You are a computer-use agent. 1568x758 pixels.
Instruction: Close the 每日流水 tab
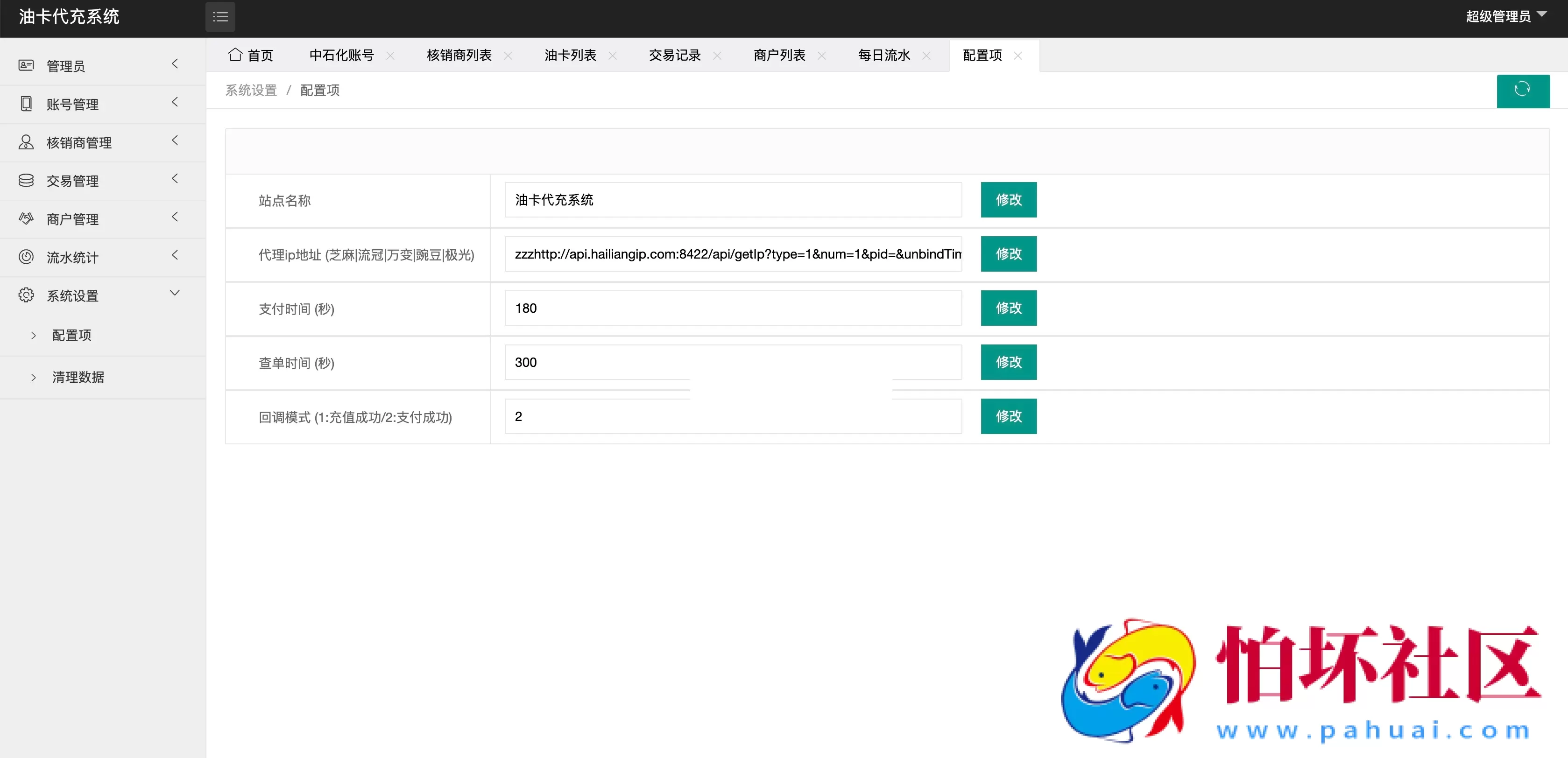click(928, 56)
